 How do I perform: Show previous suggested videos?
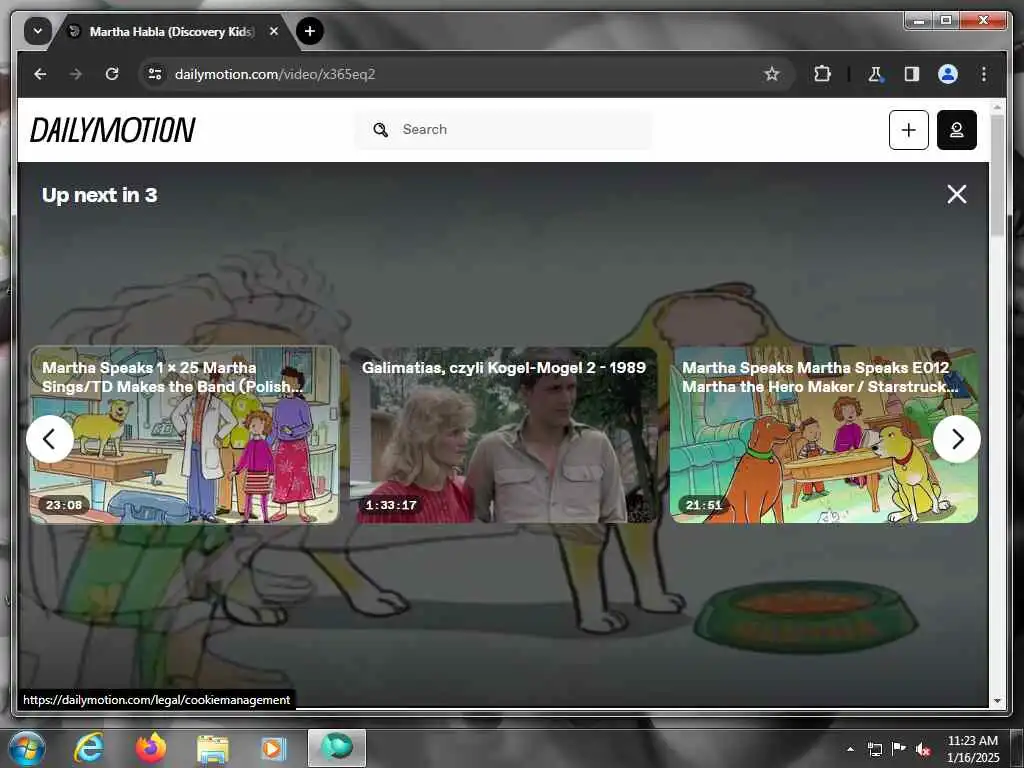point(50,439)
